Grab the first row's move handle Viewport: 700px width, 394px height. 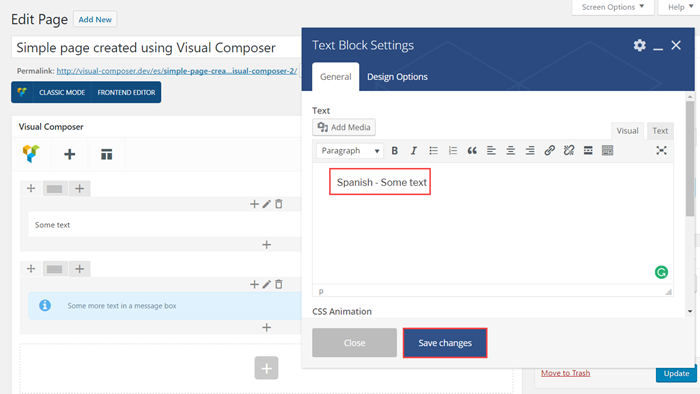31,188
